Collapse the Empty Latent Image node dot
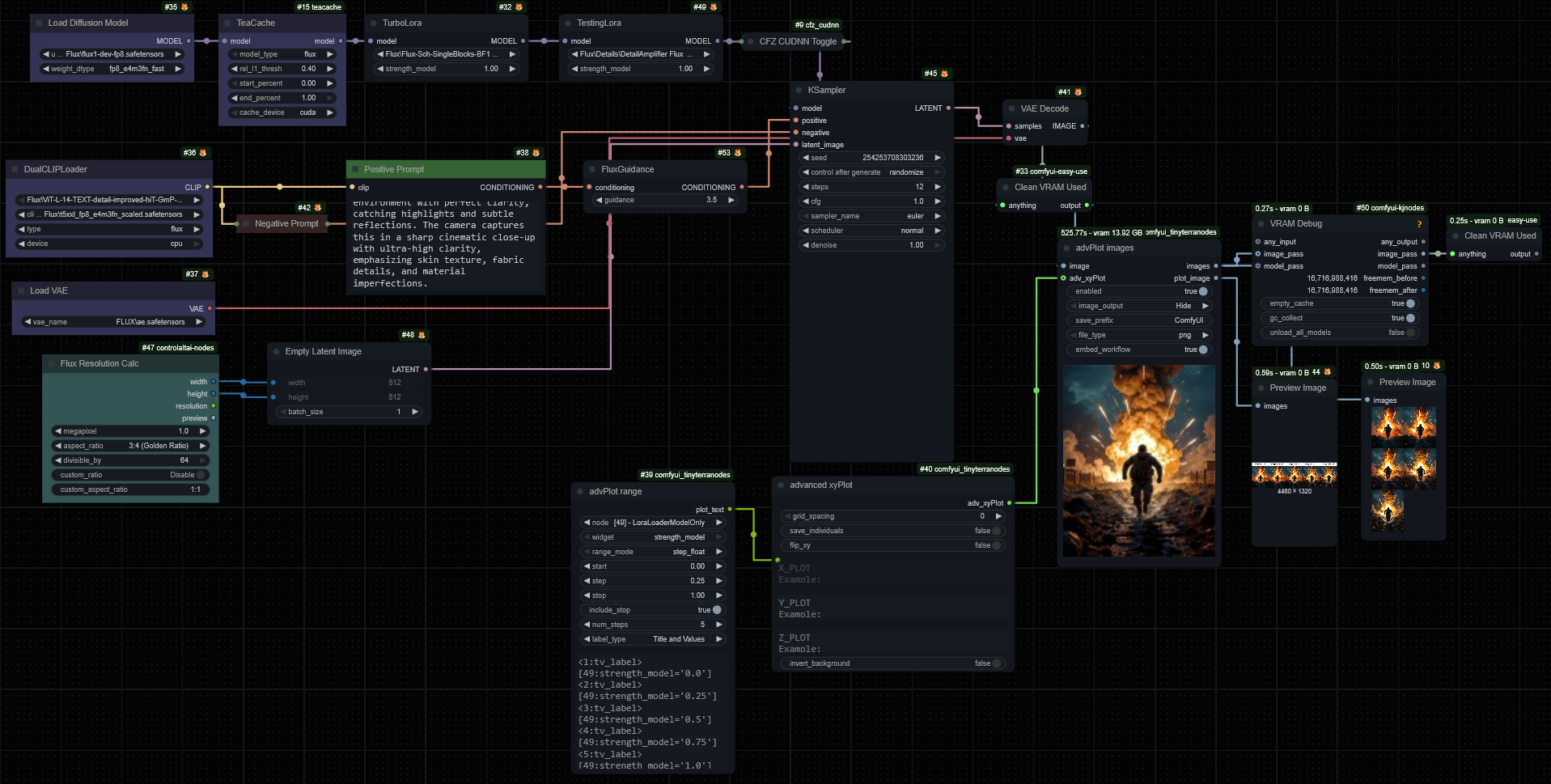This screenshot has height=784, width=1551. coord(276,352)
